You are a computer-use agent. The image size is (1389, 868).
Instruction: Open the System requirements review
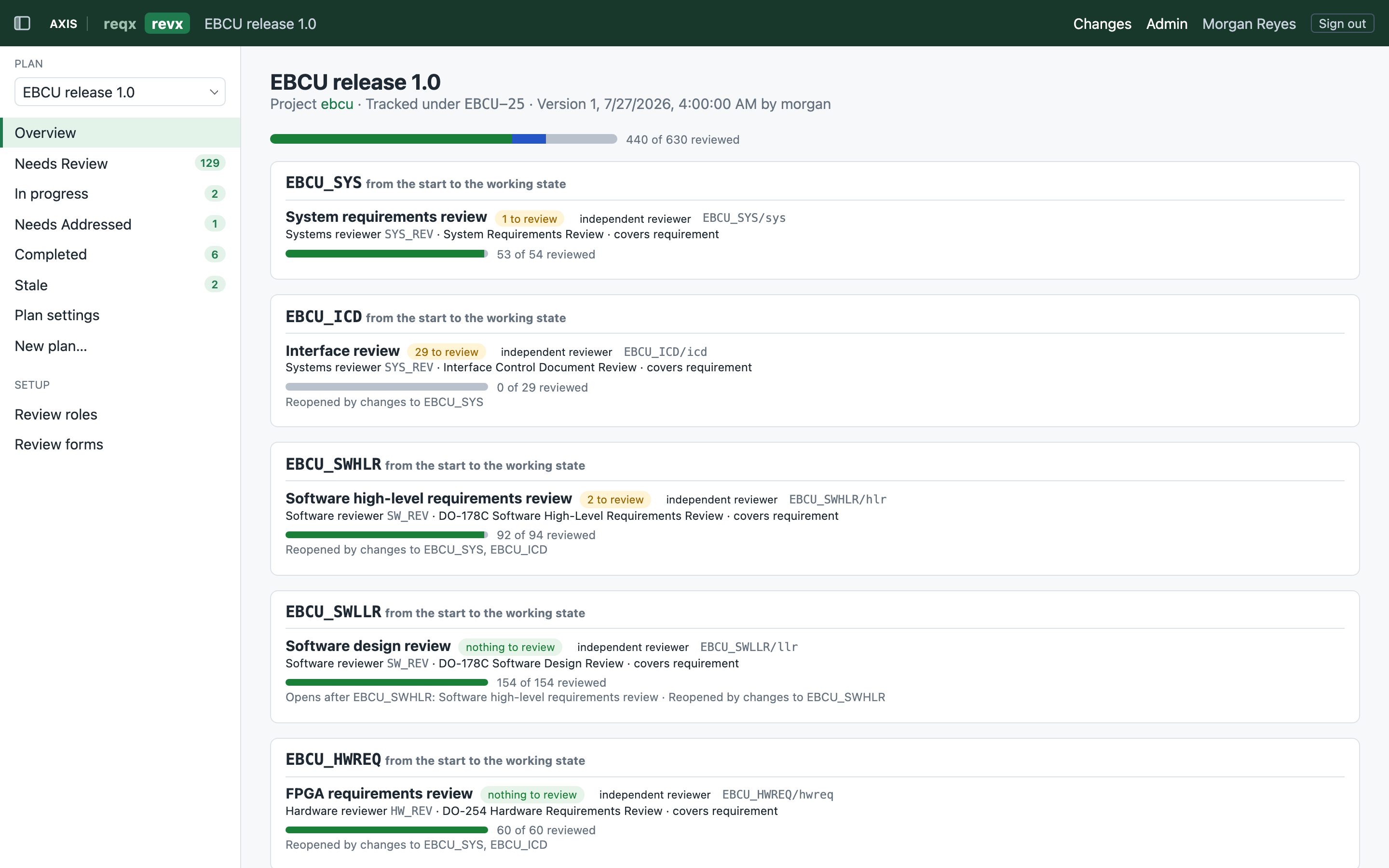[x=386, y=217]
